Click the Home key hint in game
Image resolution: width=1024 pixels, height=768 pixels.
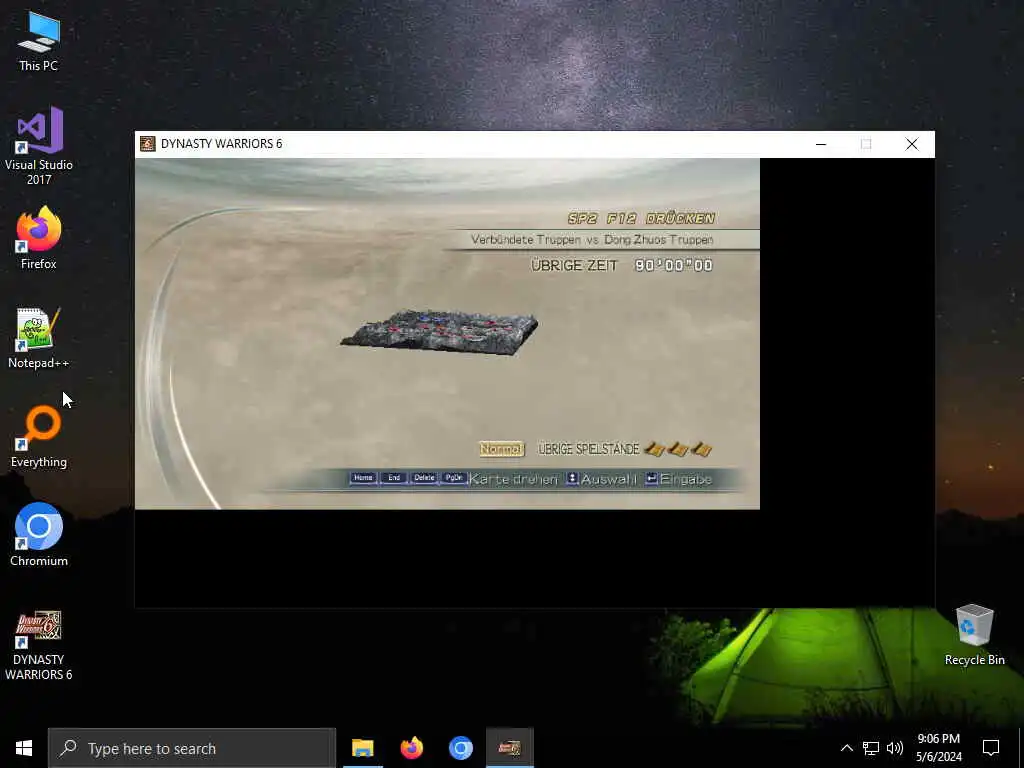point(363,478)
